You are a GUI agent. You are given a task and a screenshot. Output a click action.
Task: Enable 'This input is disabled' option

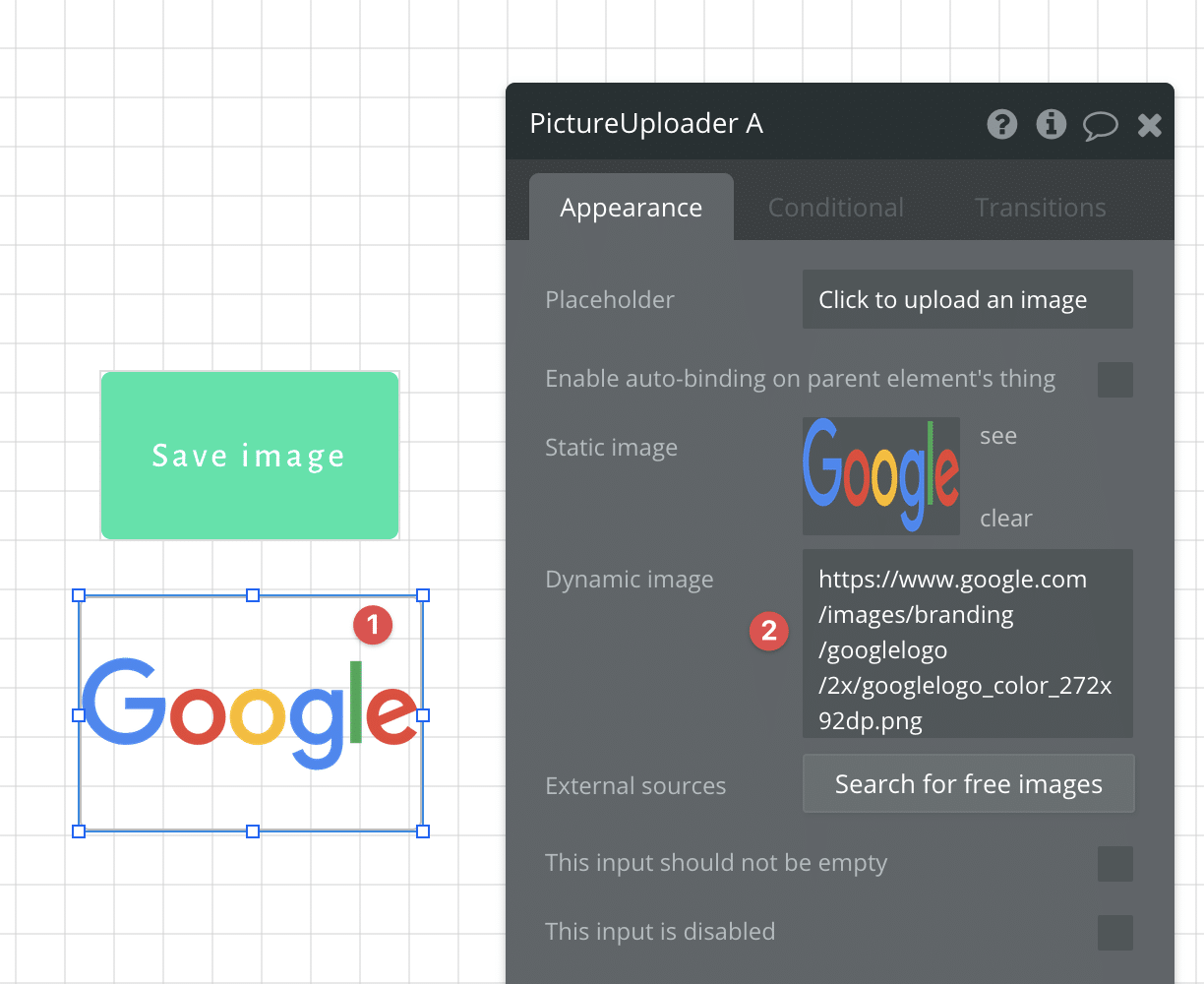pos(1115,933)
